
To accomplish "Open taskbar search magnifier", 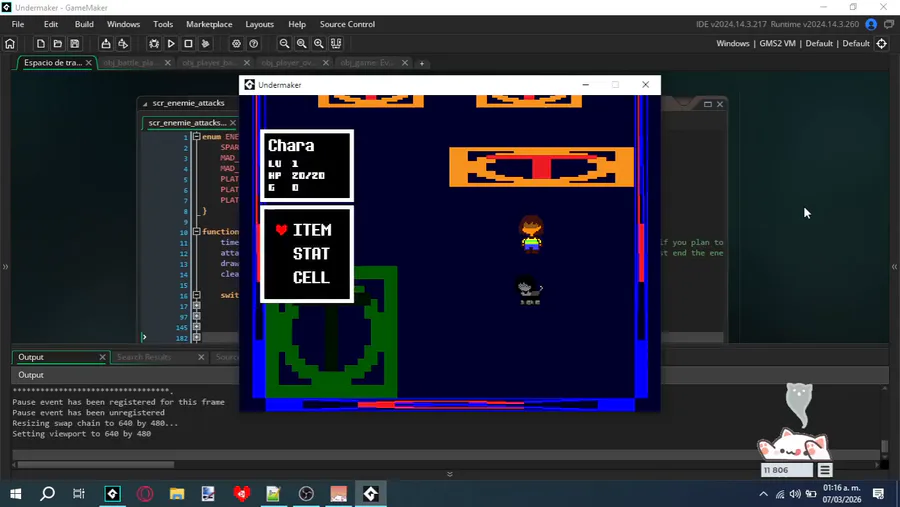I will coord(48,494).
